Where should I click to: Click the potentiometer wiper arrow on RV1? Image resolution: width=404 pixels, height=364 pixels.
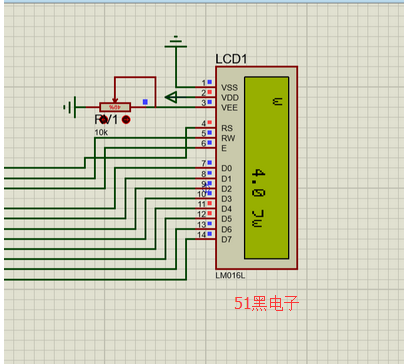point(115,100)
